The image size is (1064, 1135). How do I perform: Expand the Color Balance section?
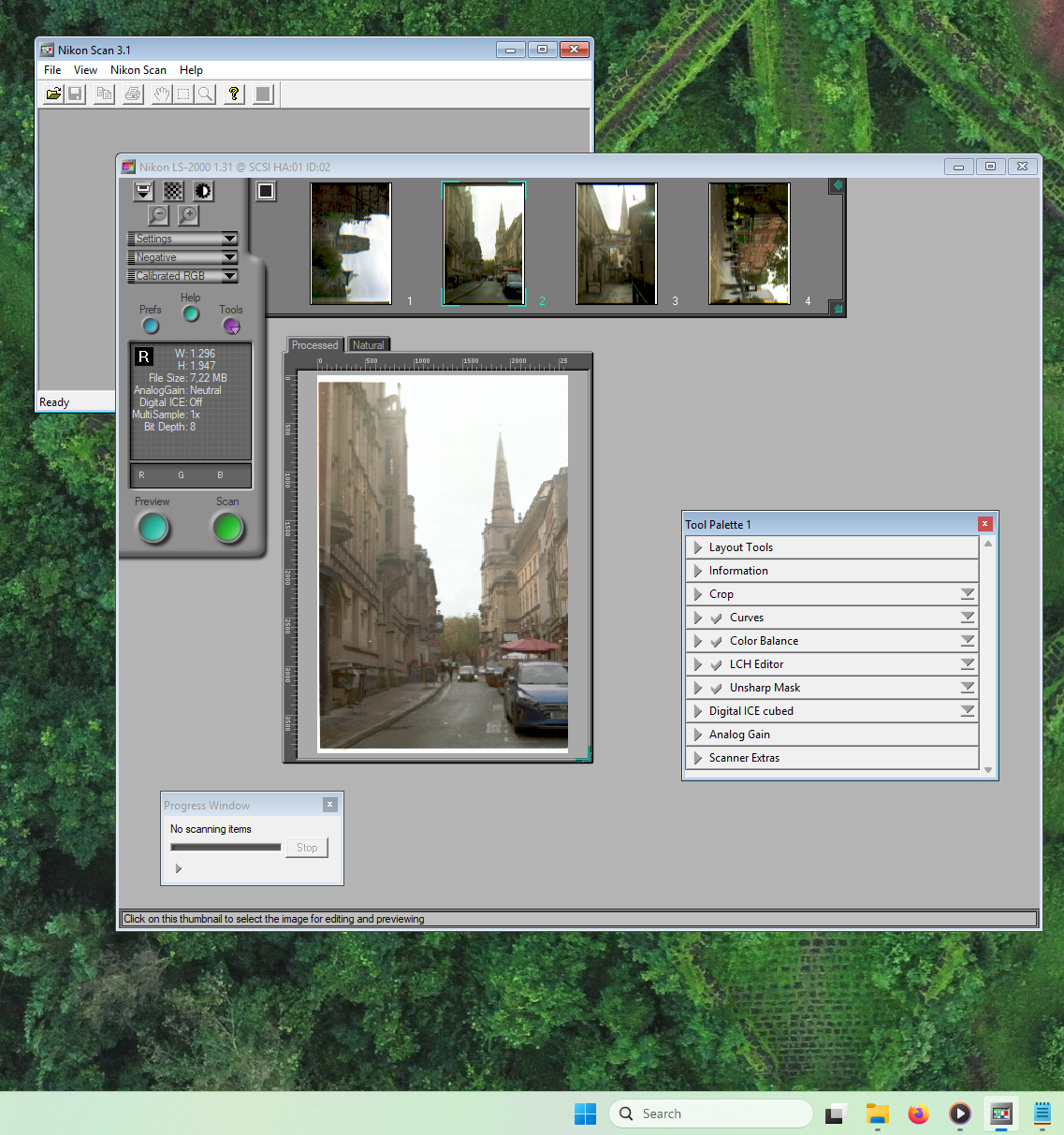click(697, 641)
